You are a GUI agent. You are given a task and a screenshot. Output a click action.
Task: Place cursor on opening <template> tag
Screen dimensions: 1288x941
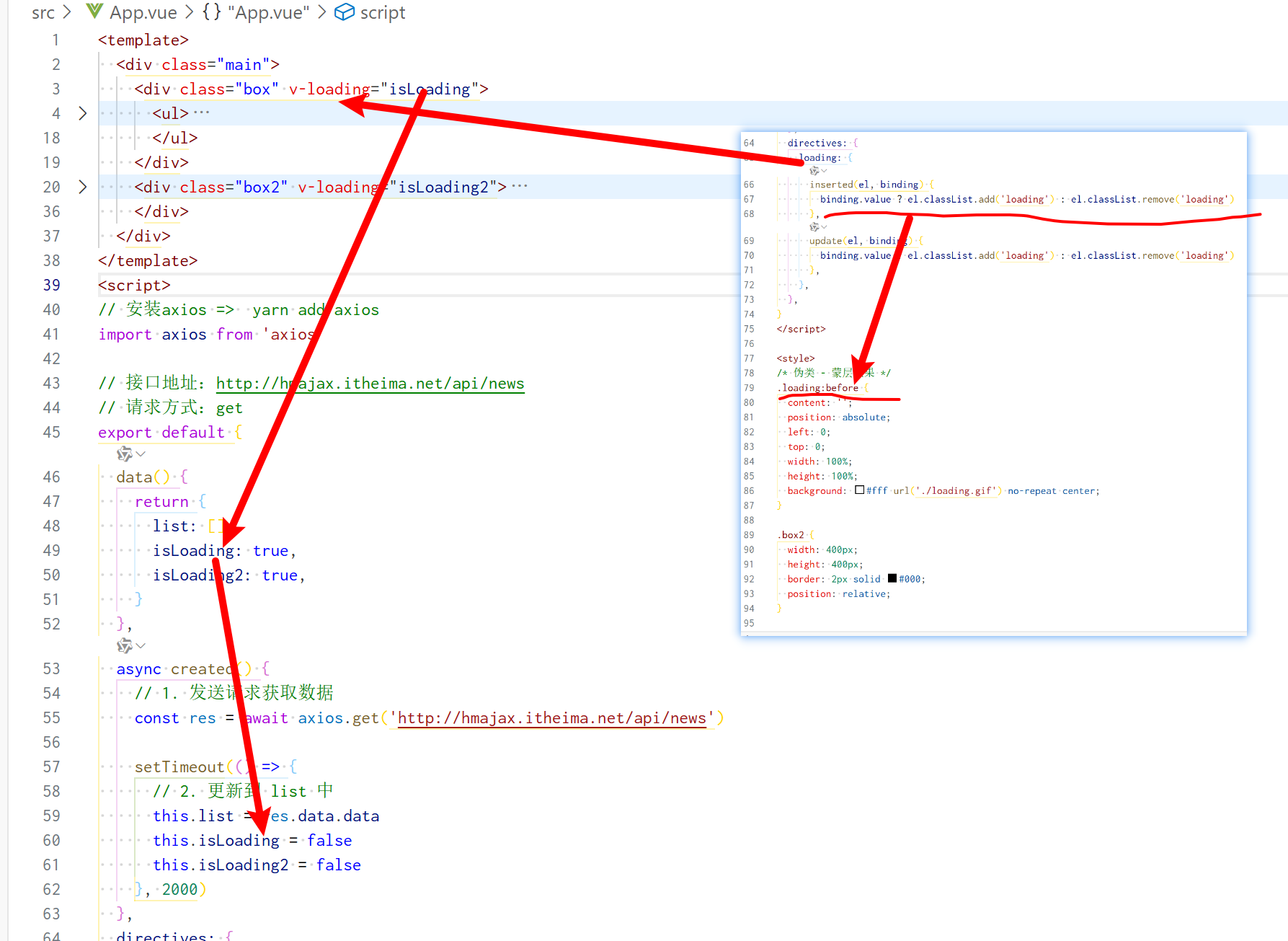[x=143, y=40]
